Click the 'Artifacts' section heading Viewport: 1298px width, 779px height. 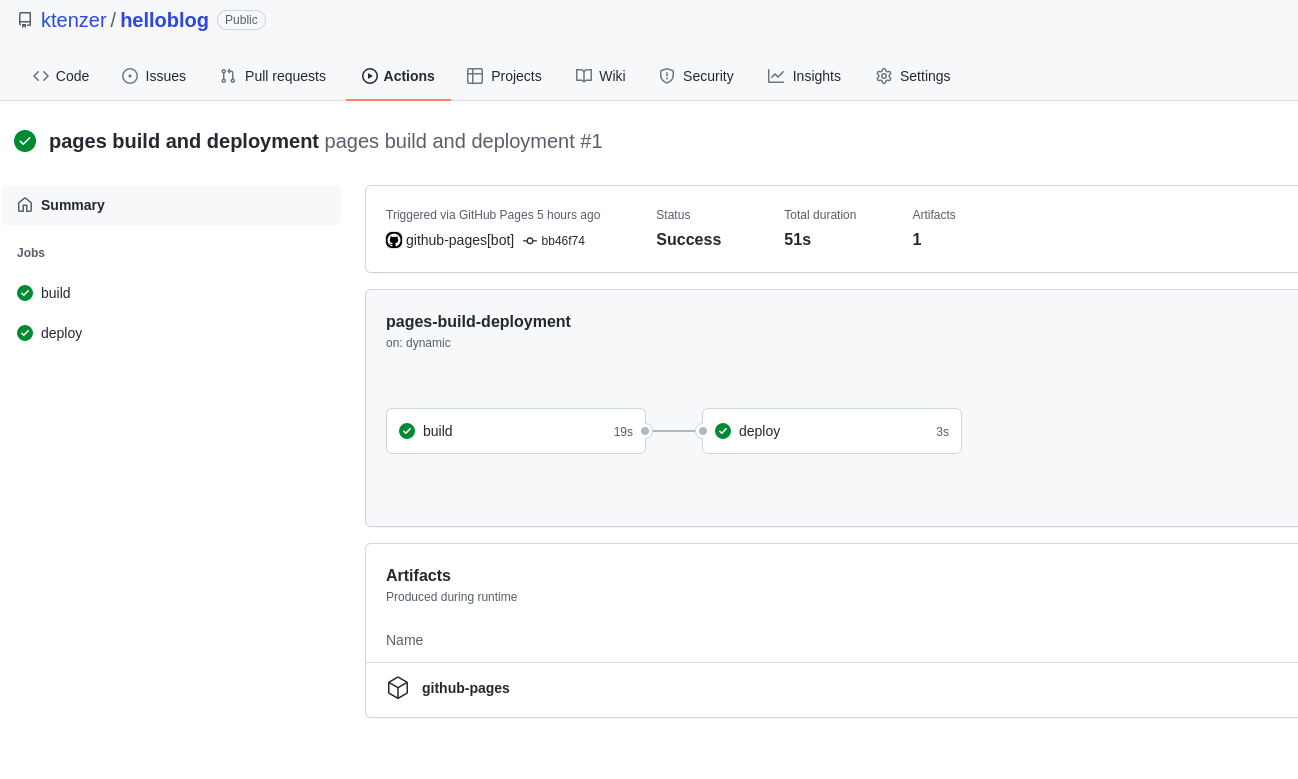tap(418, 576)
